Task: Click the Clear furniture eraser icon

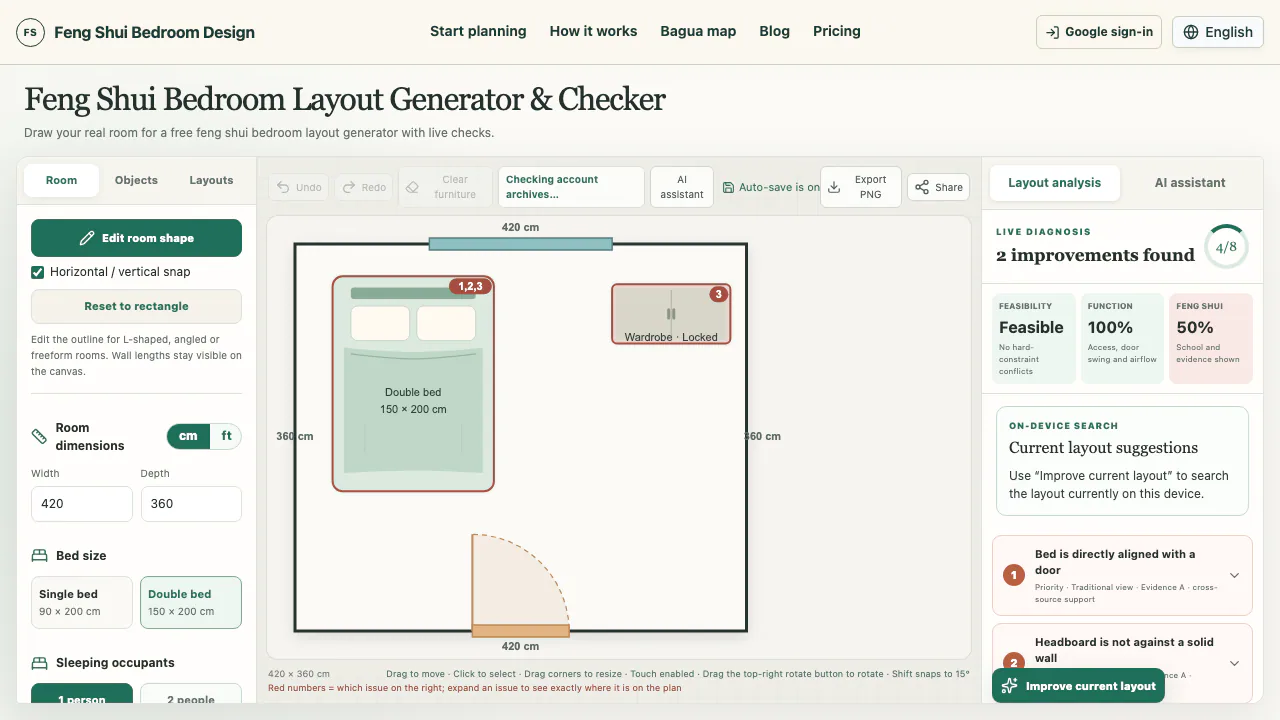Action: 412,187
